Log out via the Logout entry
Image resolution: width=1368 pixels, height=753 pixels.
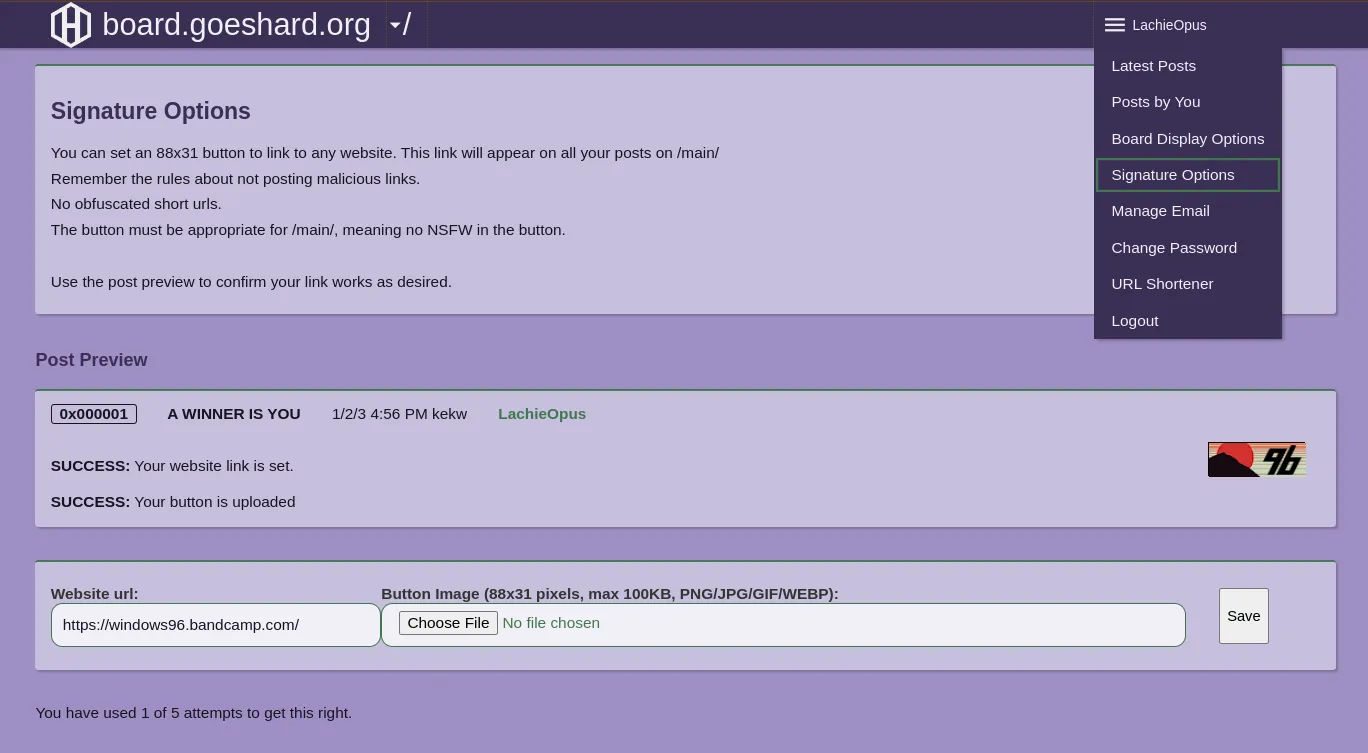click(x=1134, y=321)
